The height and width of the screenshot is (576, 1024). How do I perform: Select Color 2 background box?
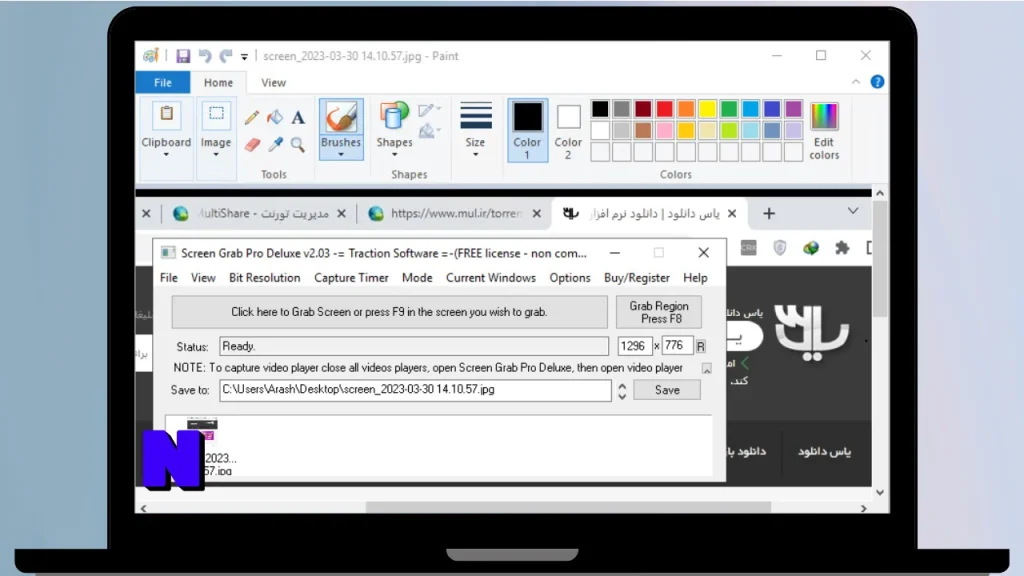[x=568, y=131]
